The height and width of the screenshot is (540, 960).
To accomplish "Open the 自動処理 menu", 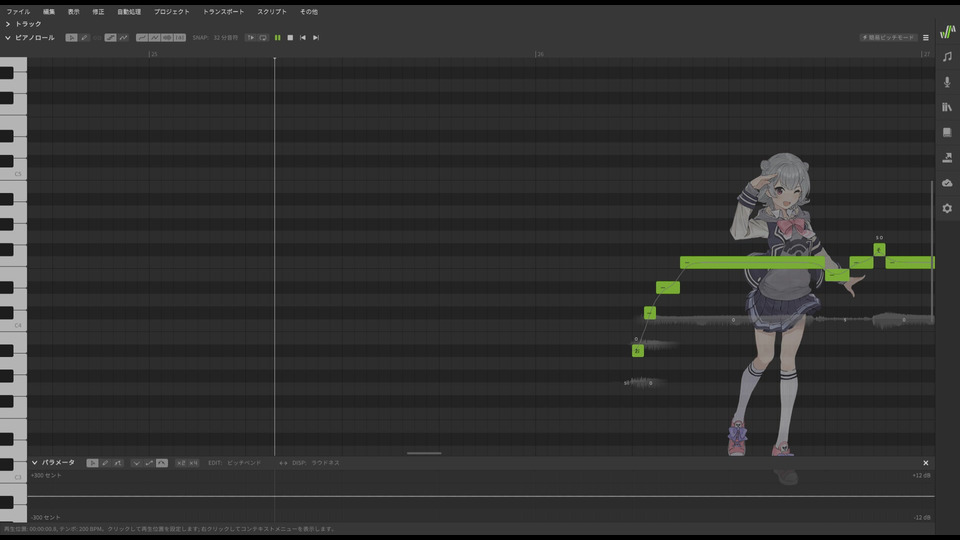I will 129,12.
